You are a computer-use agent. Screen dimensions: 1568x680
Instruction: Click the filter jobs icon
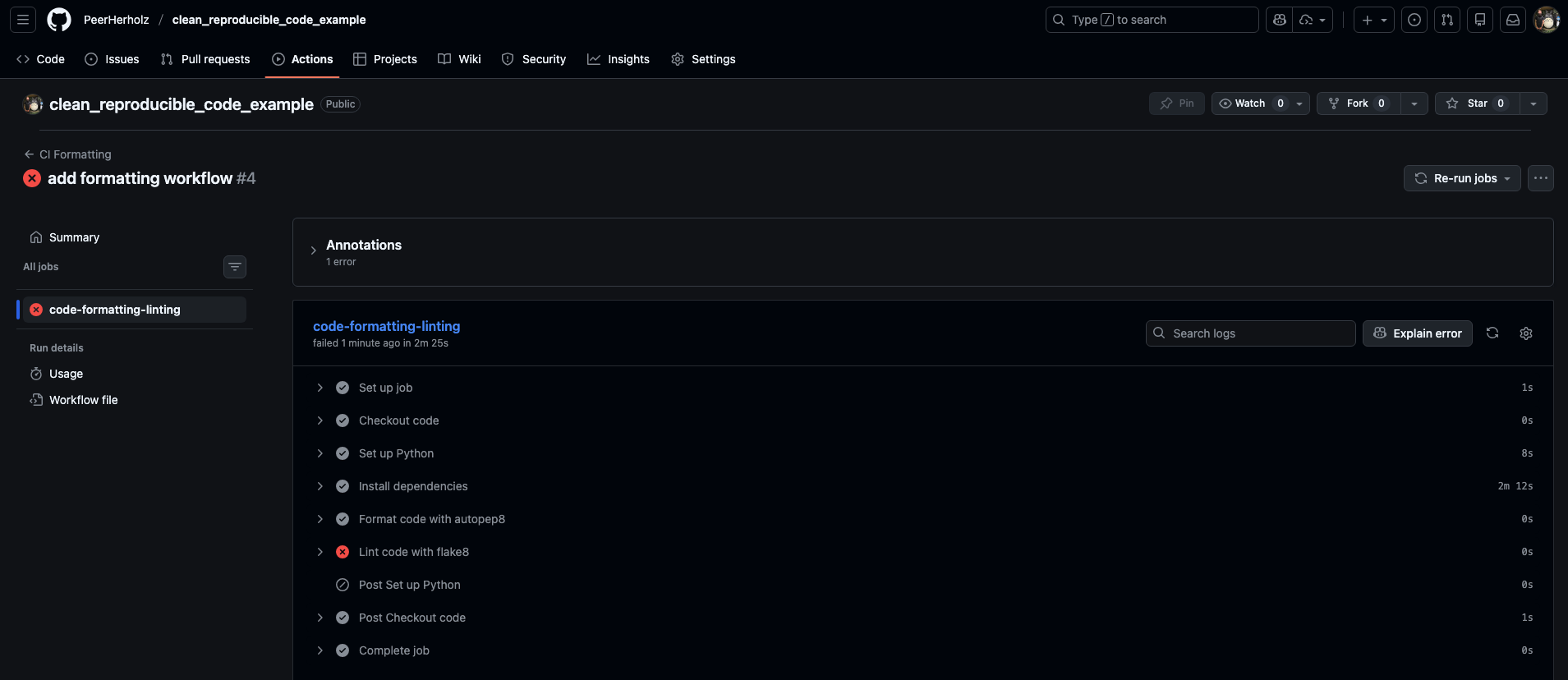tap(235, 267)
